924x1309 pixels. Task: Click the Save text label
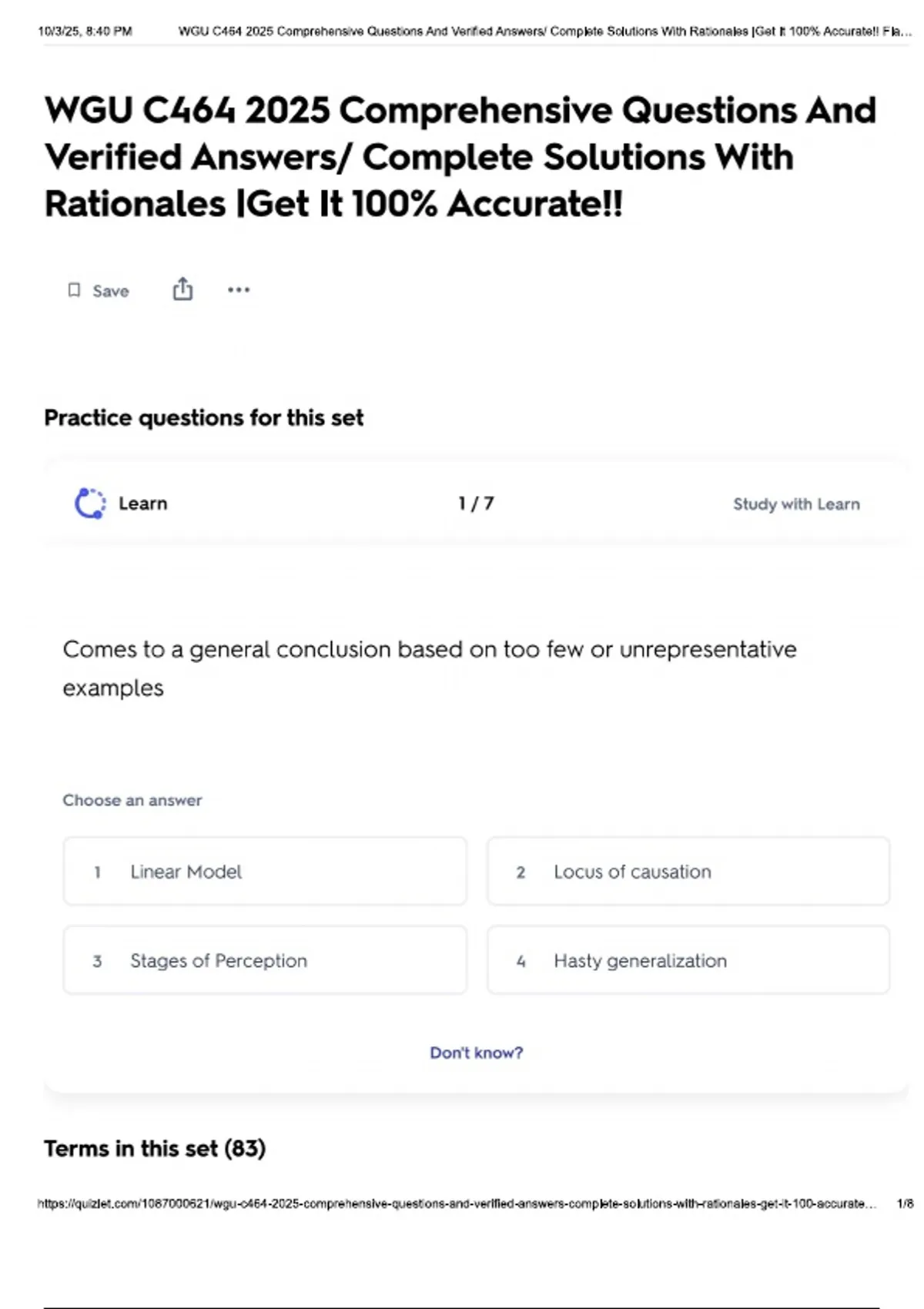111,291
